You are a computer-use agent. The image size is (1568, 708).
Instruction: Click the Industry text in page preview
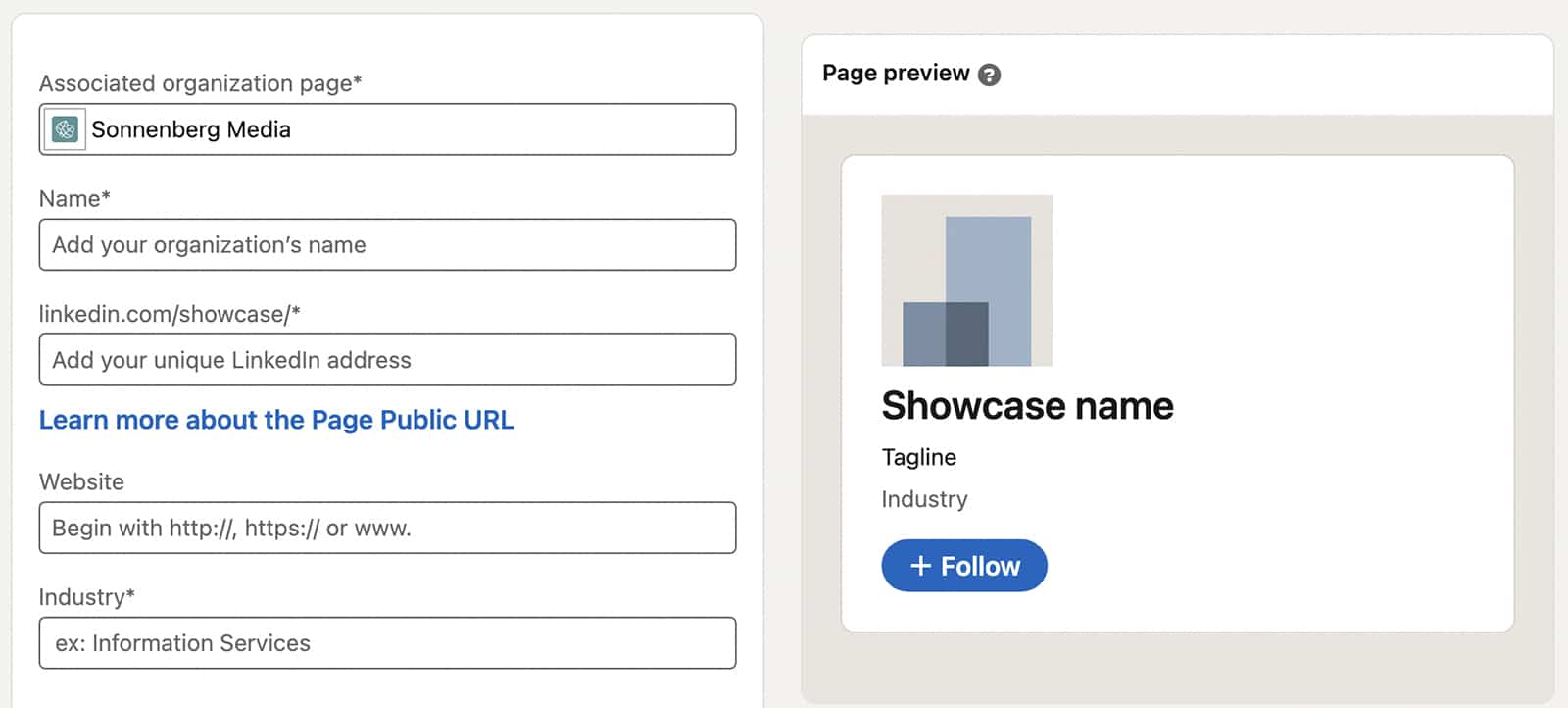point(924,499)
